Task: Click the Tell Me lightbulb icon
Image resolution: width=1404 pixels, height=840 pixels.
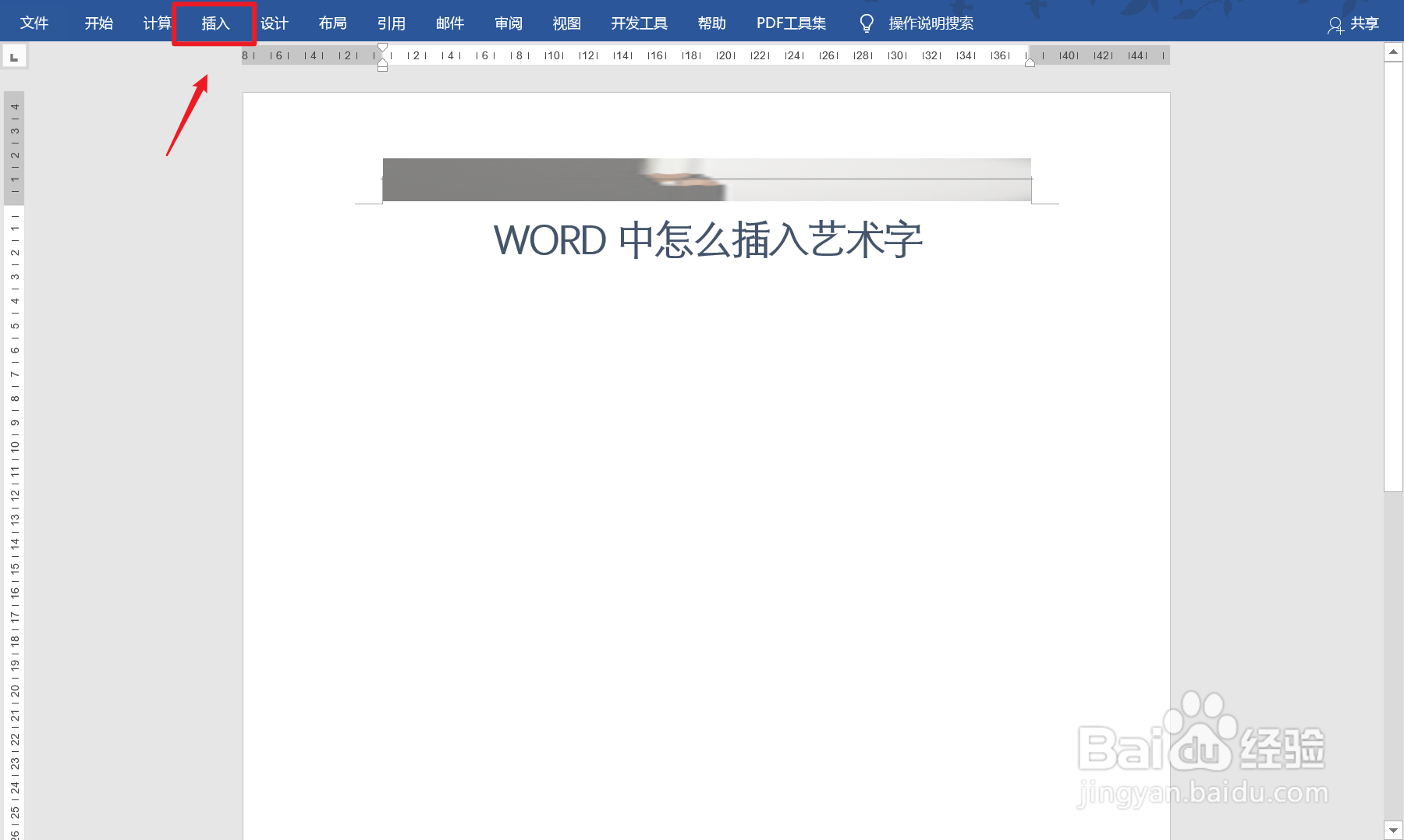Action: [x=866, y=23]
